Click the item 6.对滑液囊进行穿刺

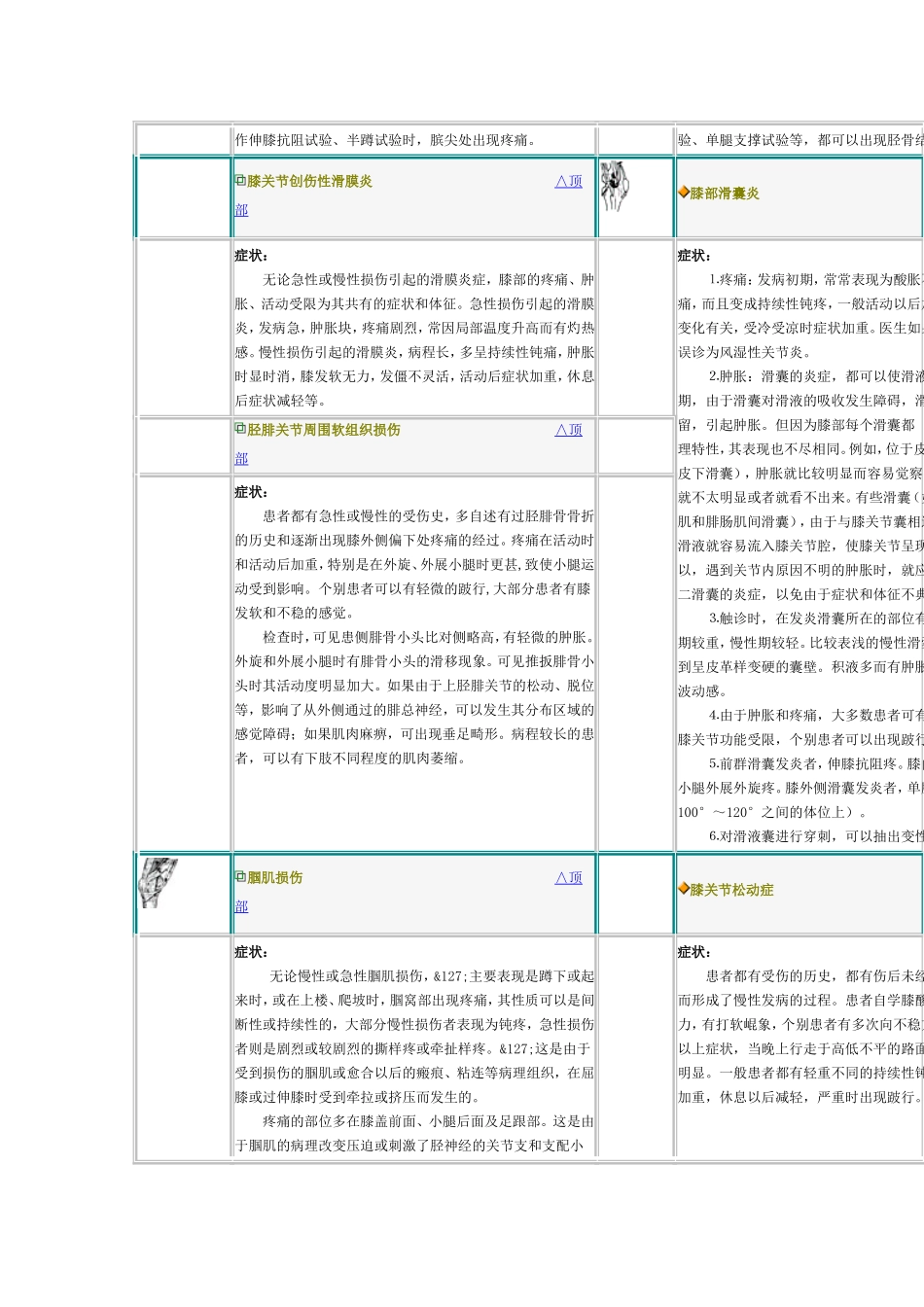pos(815,835)
